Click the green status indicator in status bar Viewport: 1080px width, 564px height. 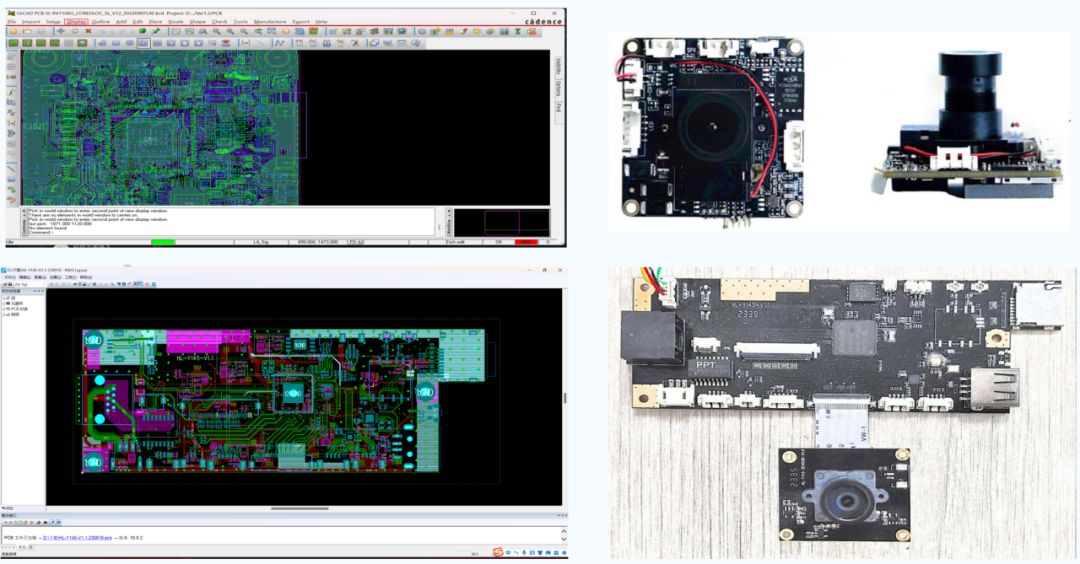163,242
